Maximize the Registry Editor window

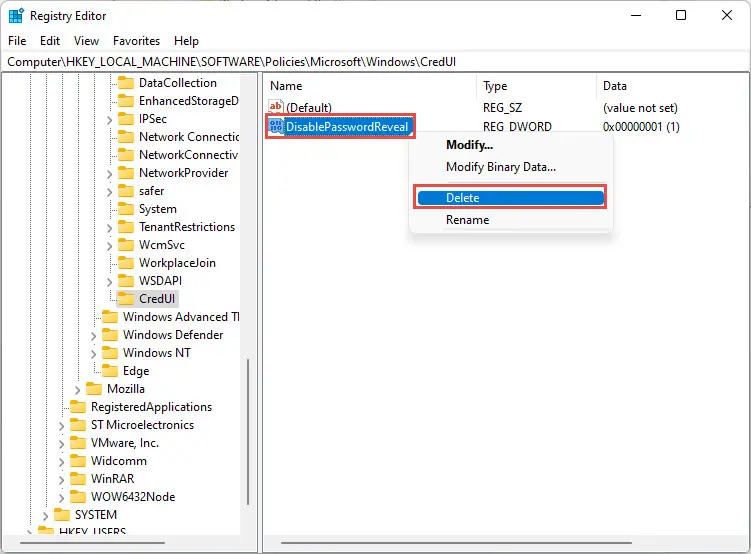(681, 15)
